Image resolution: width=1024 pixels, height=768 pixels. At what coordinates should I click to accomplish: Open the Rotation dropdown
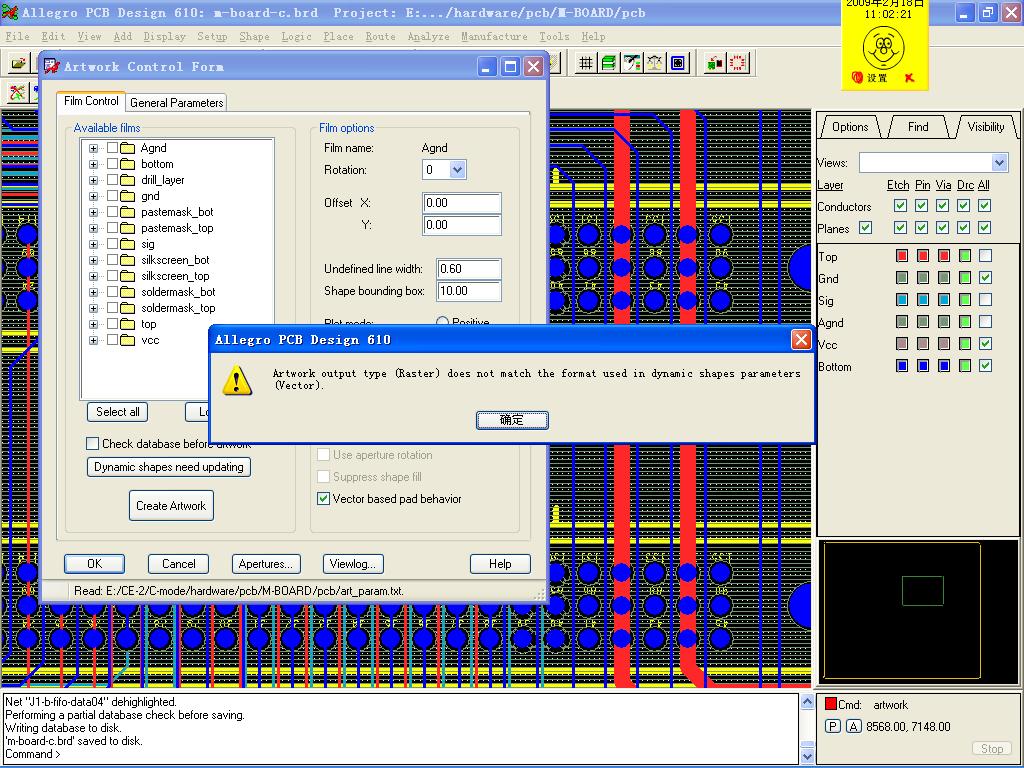[457, 170]
